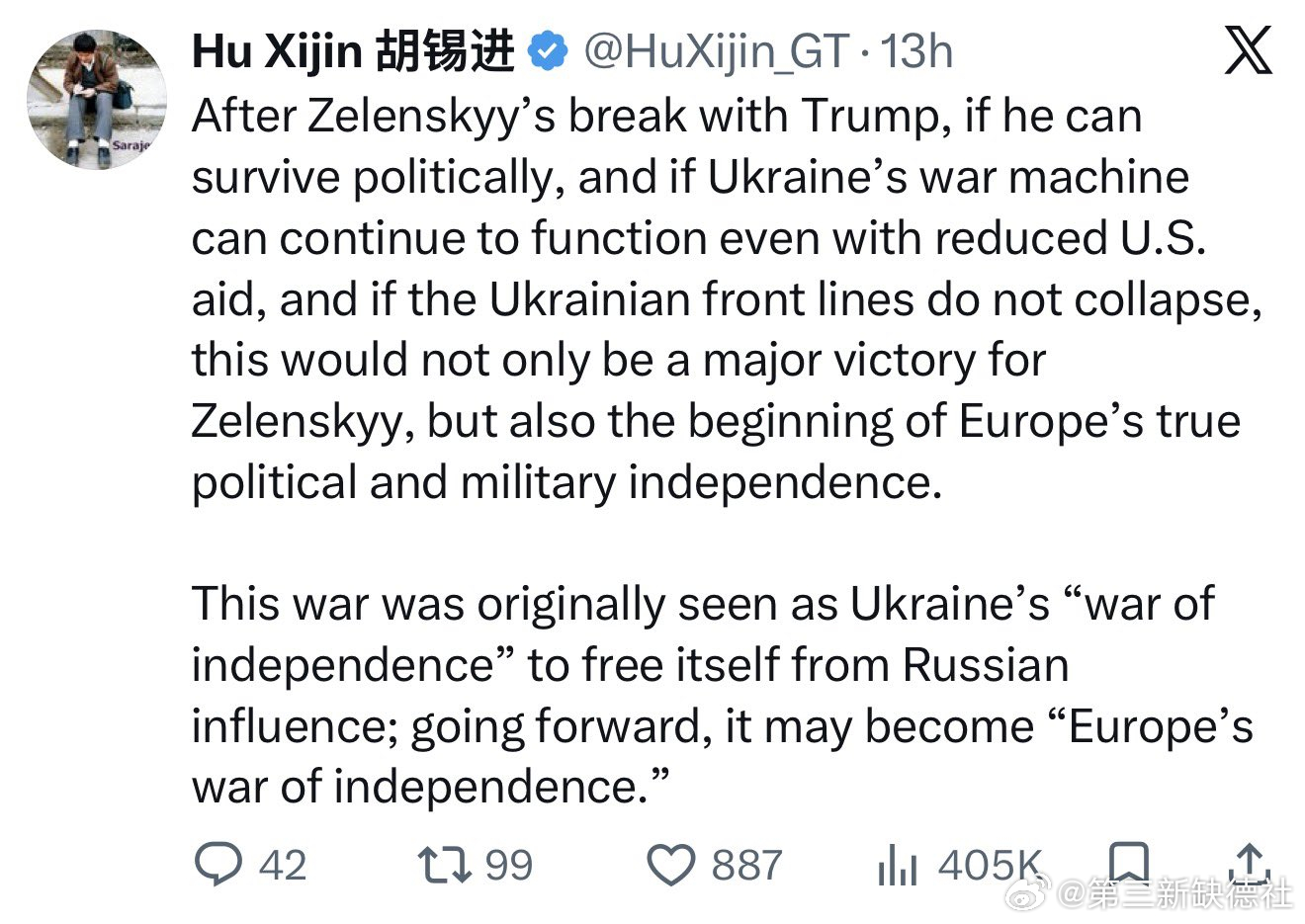Click the 13h timestamp
This screenshot has height=924, width=1305.
pos(916,51)
